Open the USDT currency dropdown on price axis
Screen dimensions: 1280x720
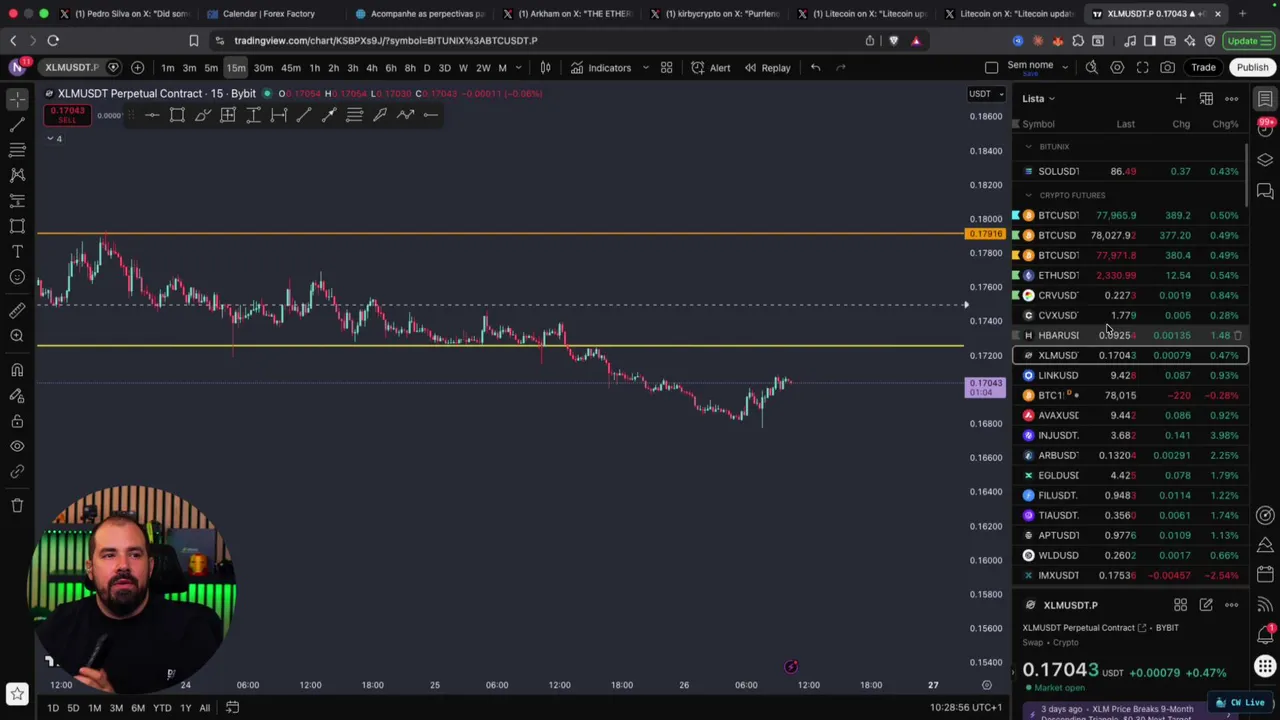coord(986,94)
